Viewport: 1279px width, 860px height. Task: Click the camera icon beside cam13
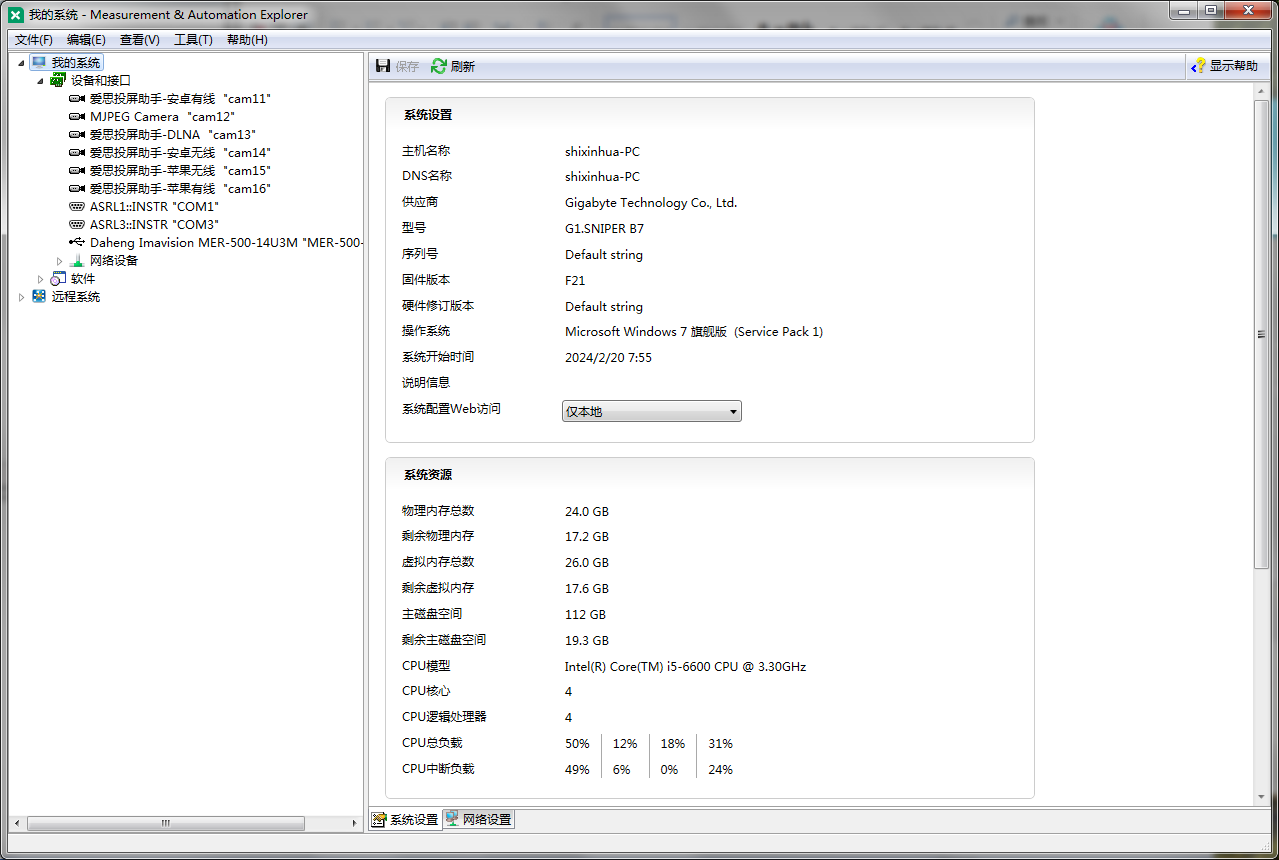click(x=77, y=135)
